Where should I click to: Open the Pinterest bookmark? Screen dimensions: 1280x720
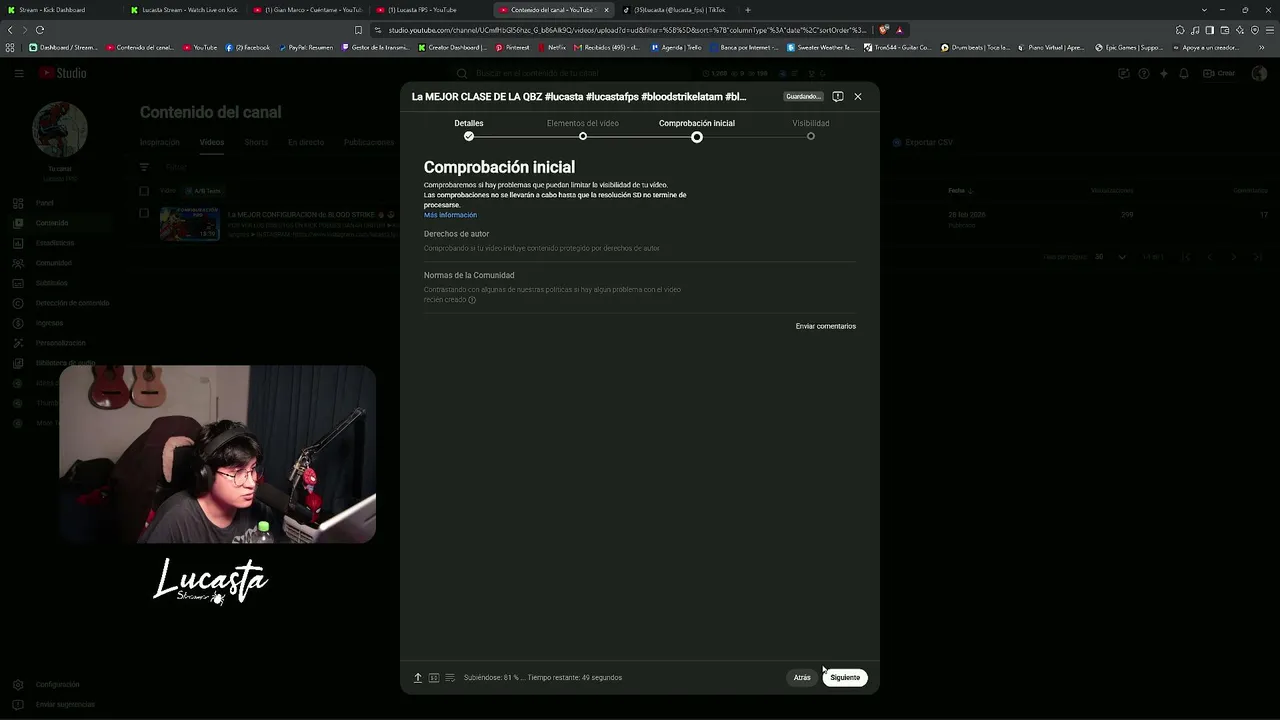tap(512, 47)
